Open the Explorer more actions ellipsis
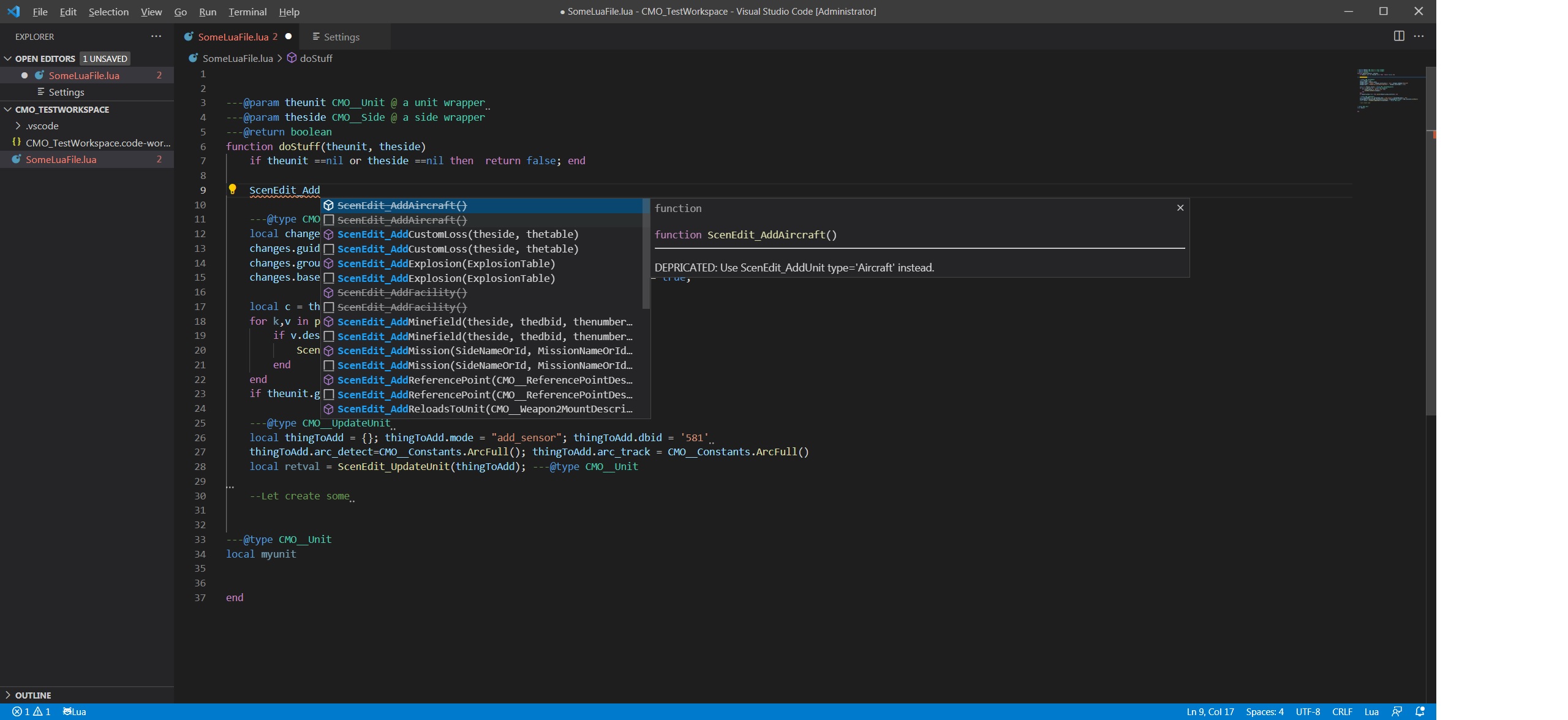 [x=156, y=36]
